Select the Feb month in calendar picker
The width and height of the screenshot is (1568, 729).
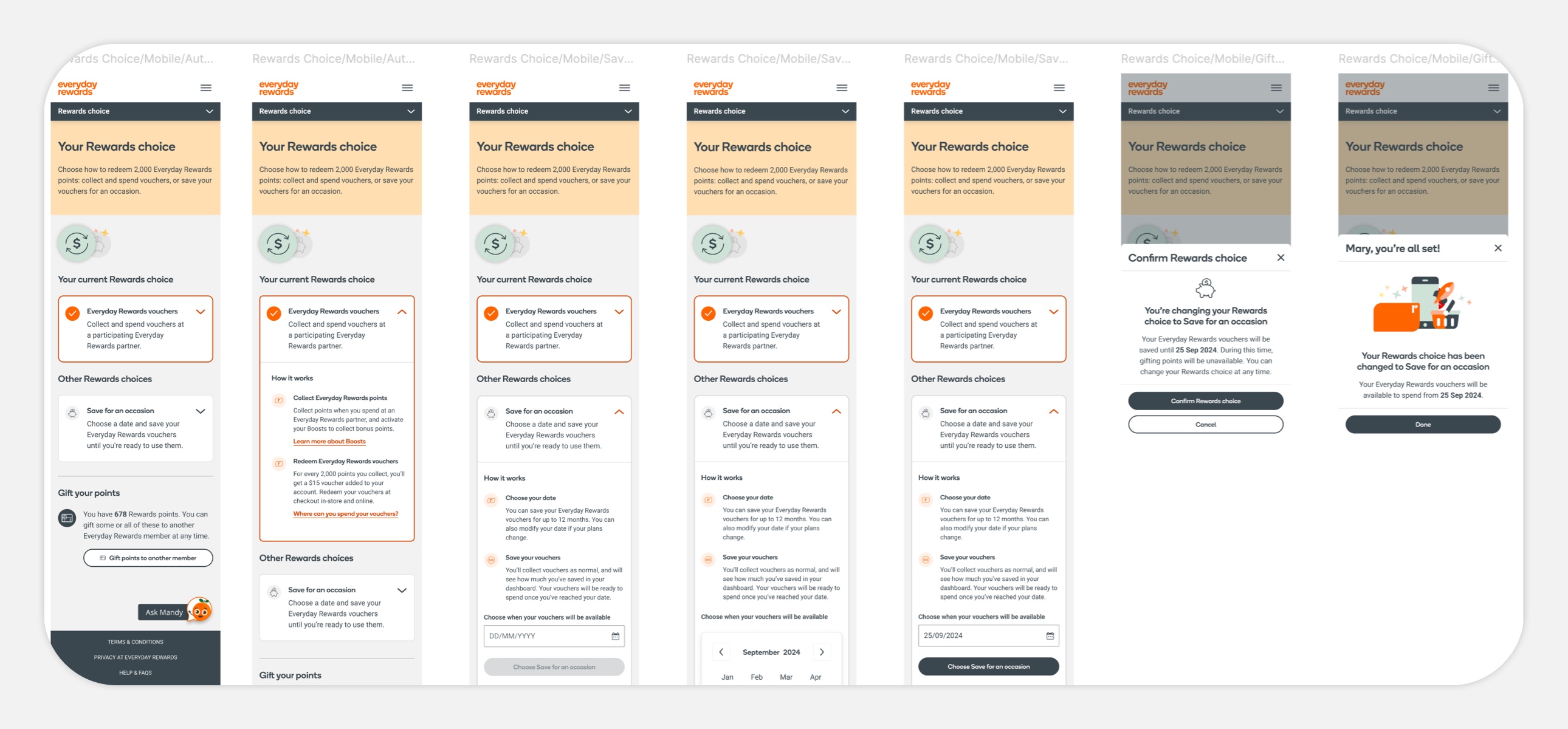[757, 677]
